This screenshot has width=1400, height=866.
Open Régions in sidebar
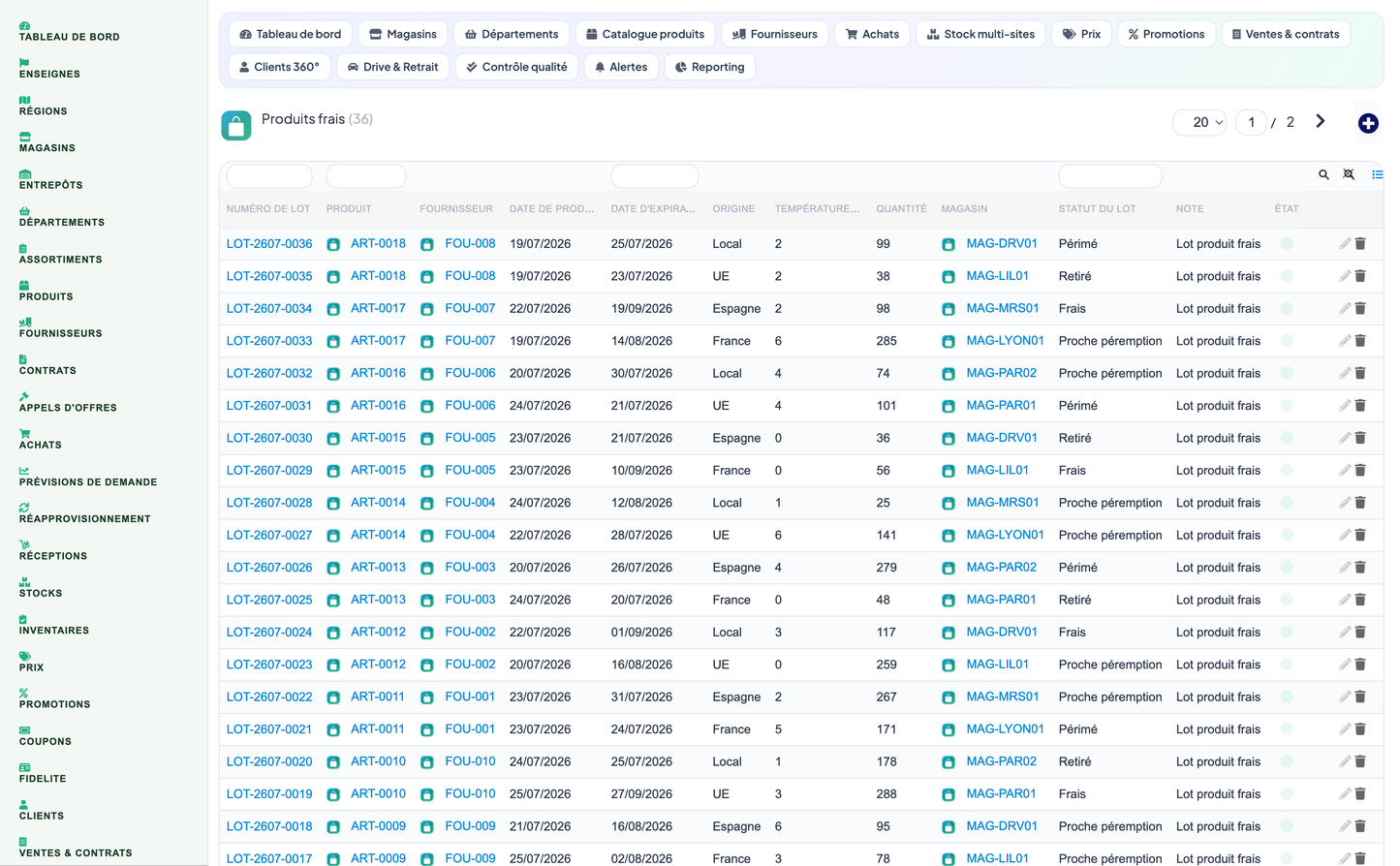pos(44,106)
